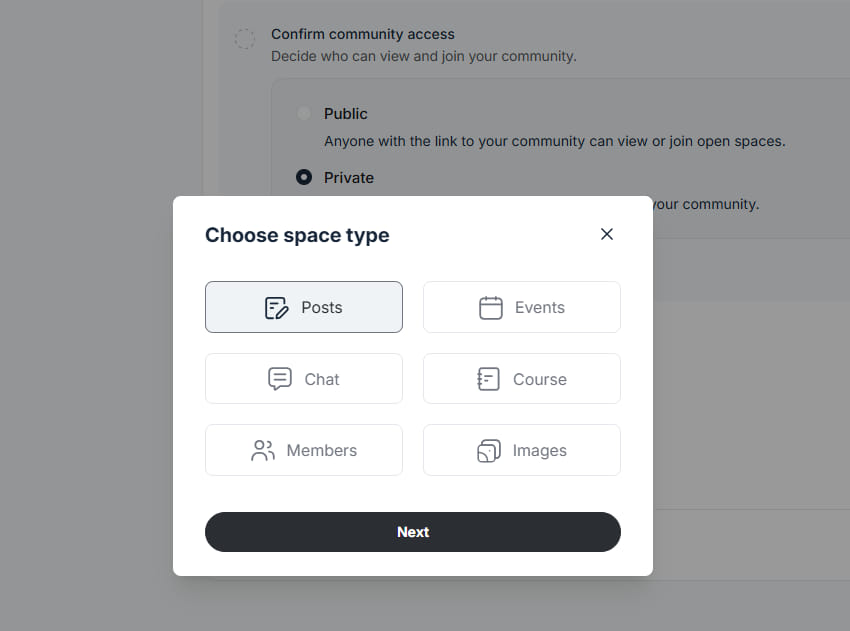Choose the Chat space type label
This screenshot has height=631, width=850.
pos(322,379)
